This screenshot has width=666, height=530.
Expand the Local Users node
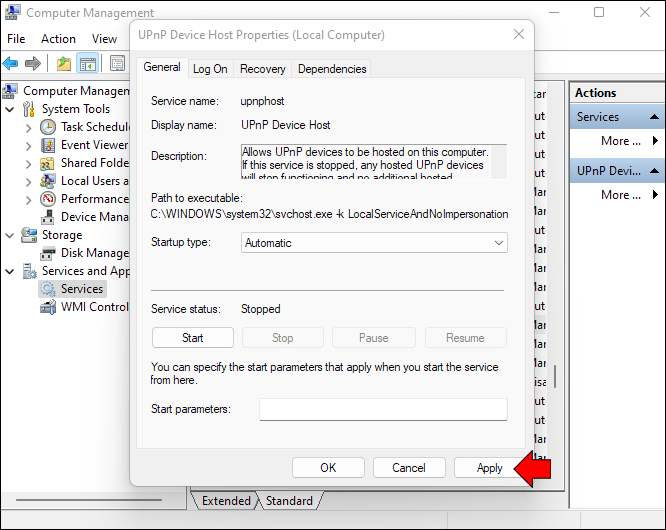click(x=28, y=182)
